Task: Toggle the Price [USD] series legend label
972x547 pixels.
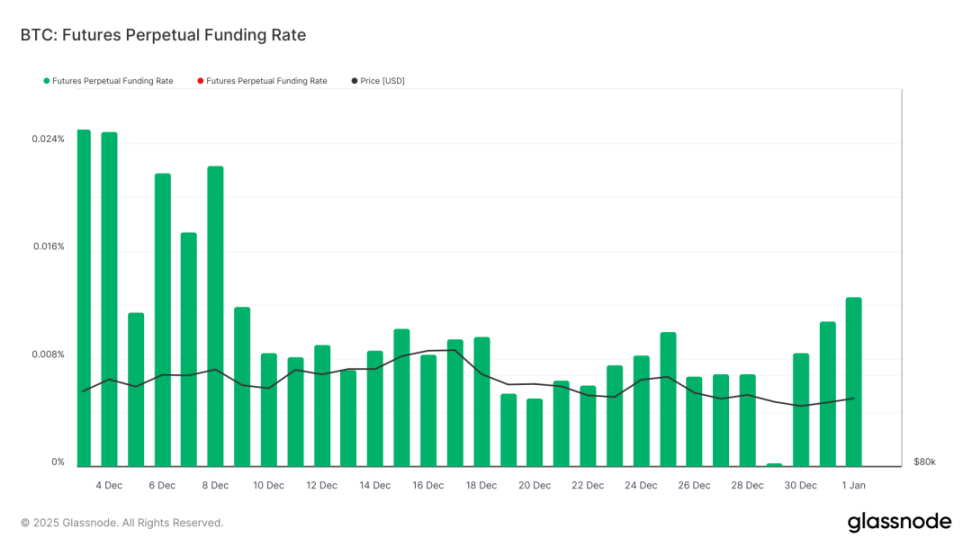Action: [x=382, y=81]
